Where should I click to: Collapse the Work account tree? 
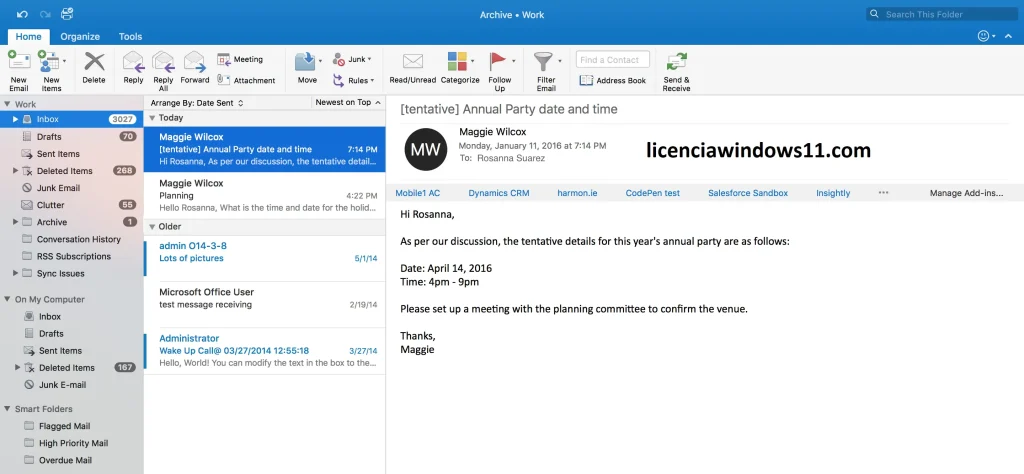tap(7, 104)
